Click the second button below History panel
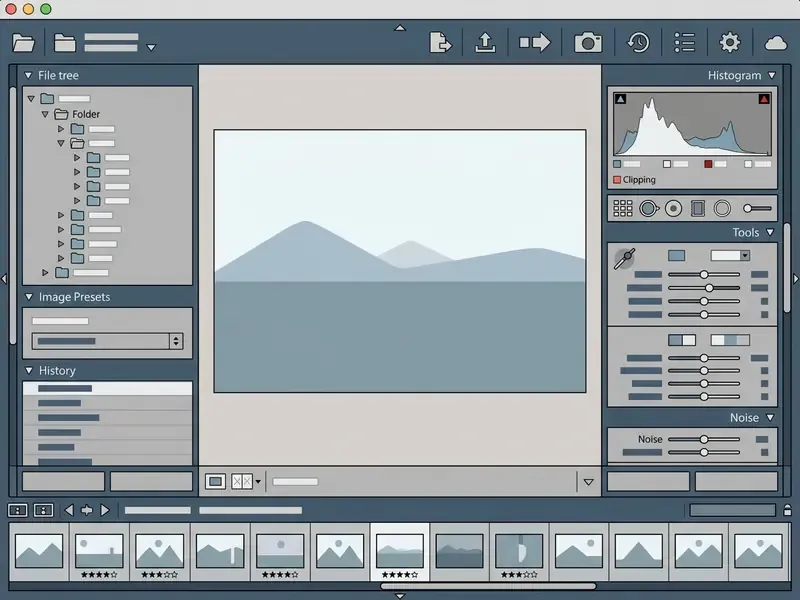This screenshot has height=600, width=800. (151, 481)
